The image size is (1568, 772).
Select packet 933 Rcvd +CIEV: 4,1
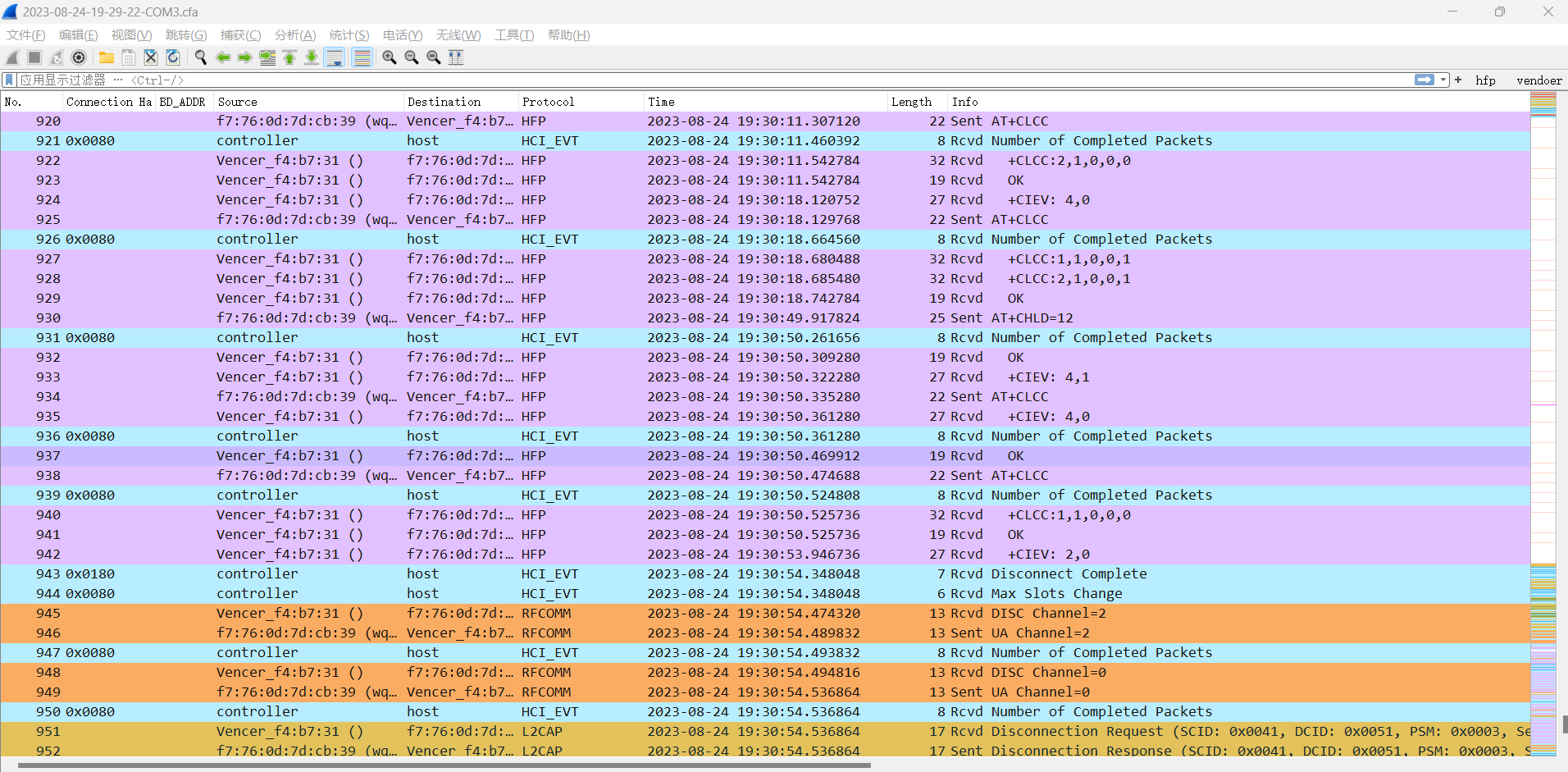[x=765, y=377]
